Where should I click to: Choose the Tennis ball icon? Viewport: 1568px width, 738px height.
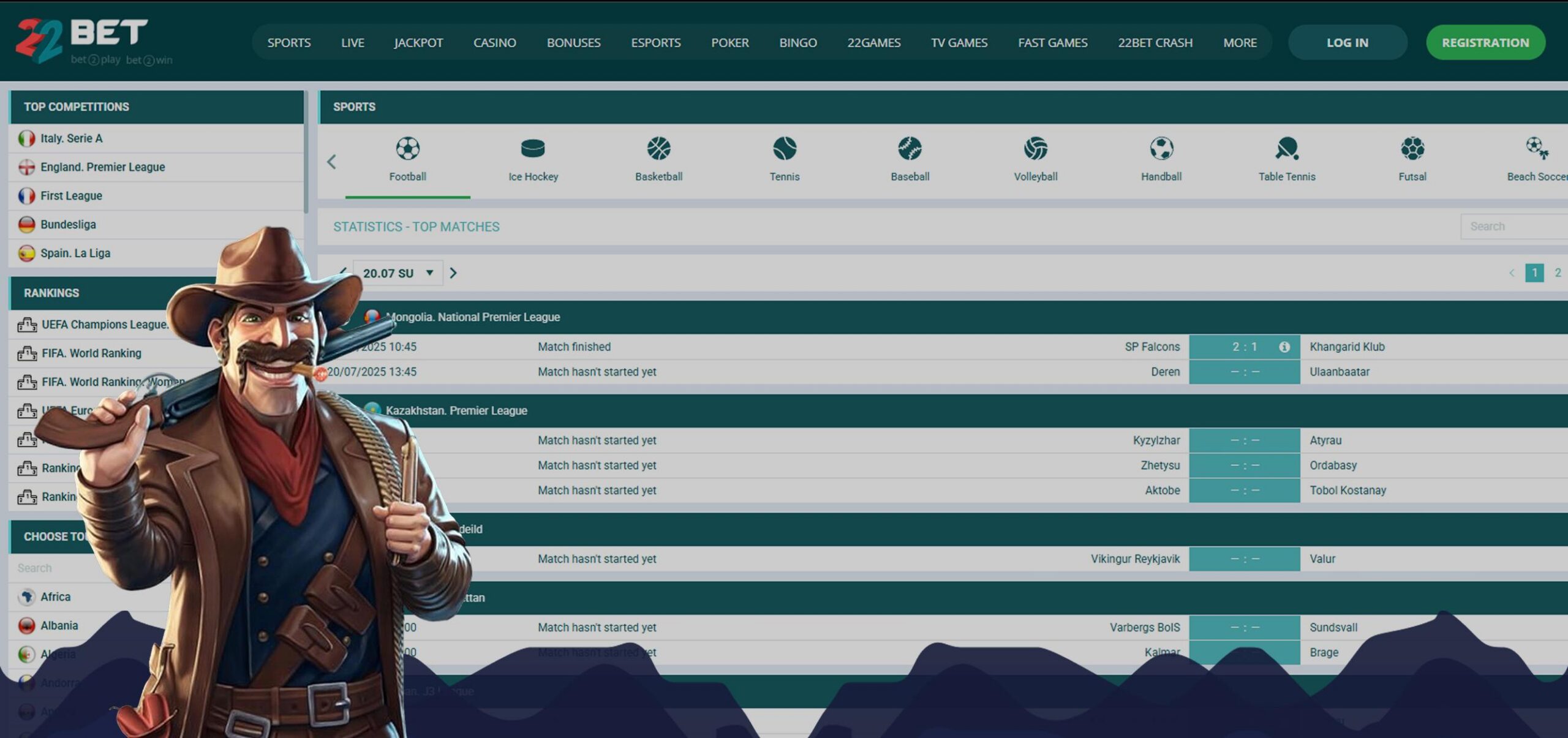[x=784, y=149]
